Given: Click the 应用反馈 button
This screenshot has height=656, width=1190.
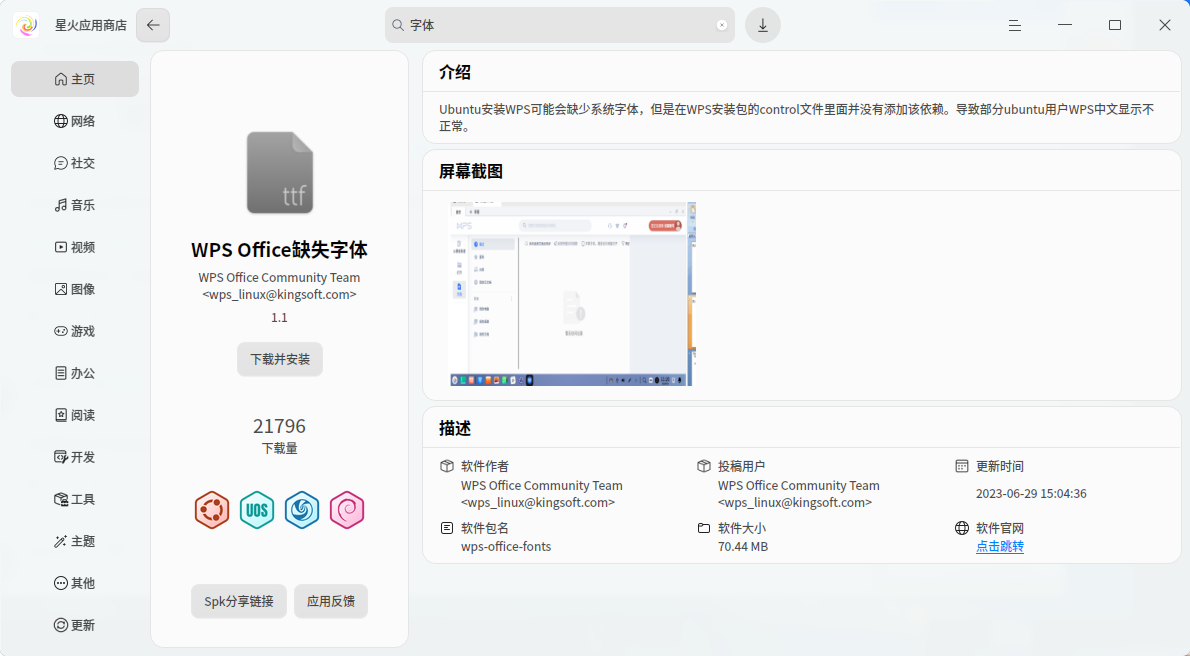Looking at the screenshot, I should pyautogui.click(x=331, y=601).
